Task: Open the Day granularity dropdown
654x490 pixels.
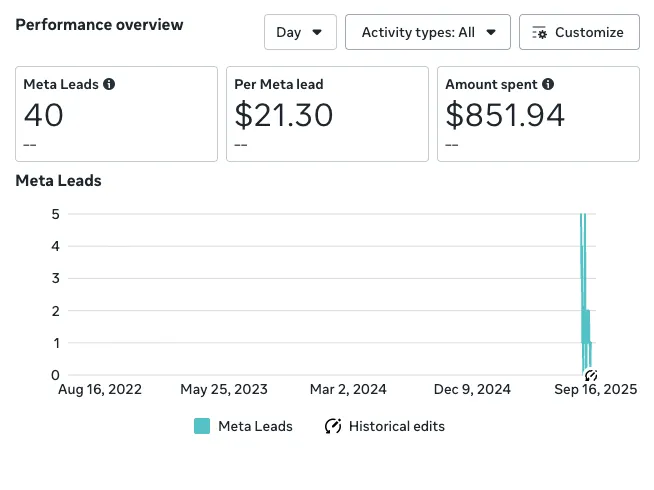Action: 300,32
